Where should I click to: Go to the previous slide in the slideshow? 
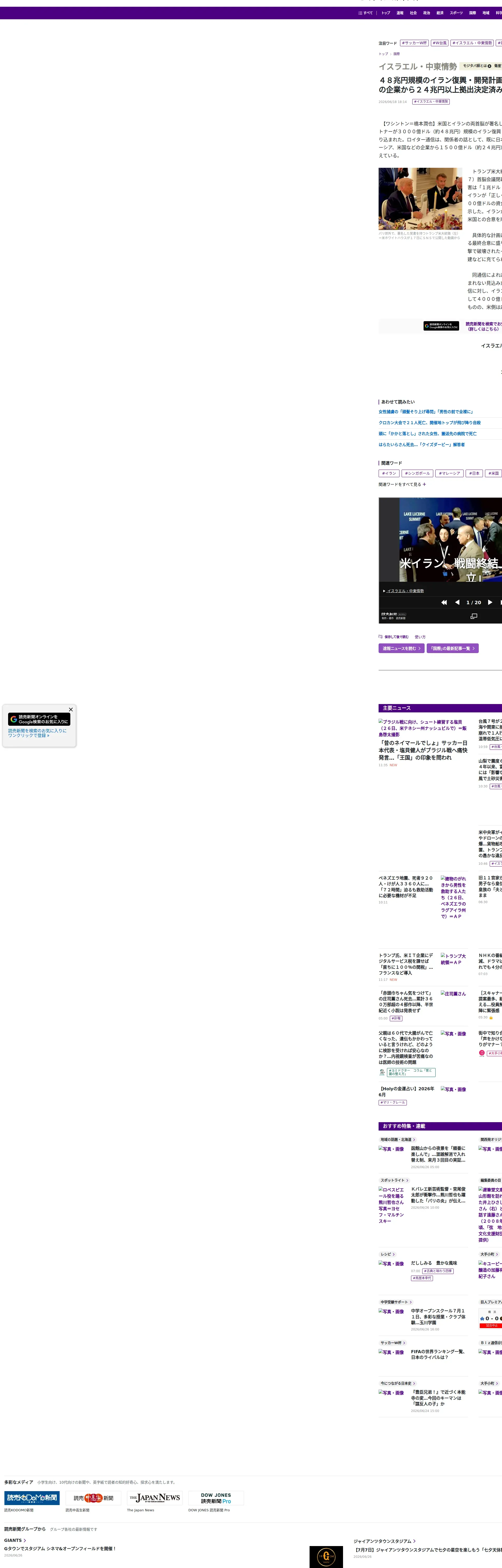point(457,602)
